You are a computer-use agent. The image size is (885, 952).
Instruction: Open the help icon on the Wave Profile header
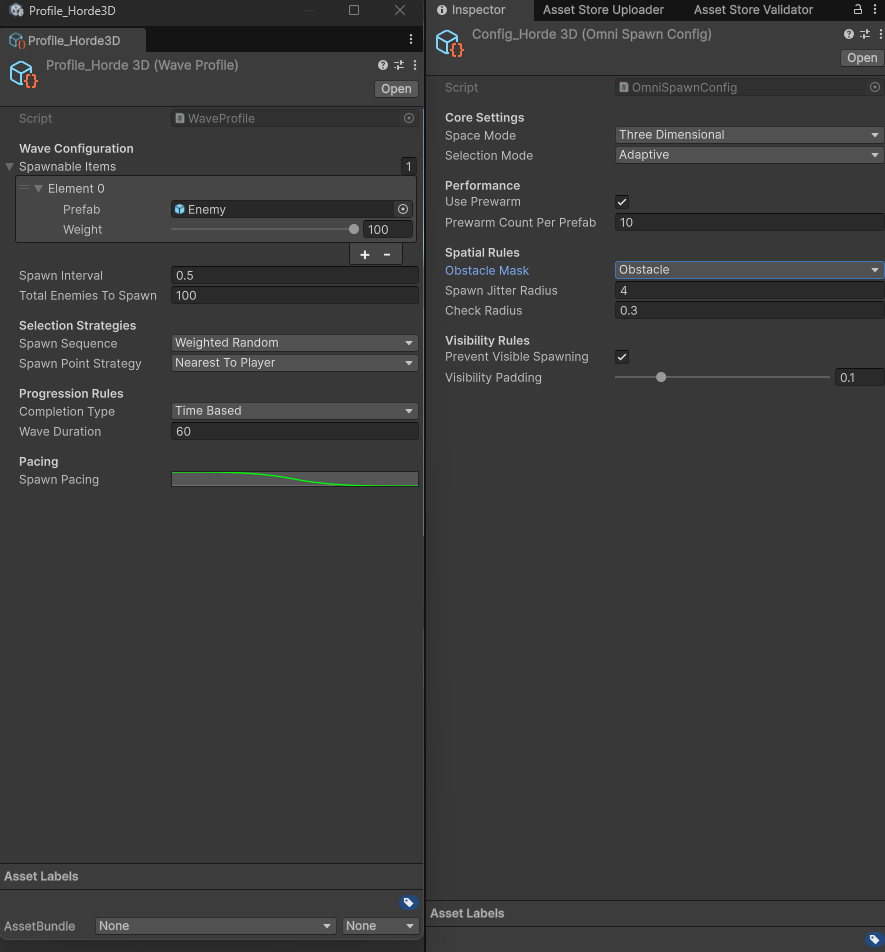point(381,64)
